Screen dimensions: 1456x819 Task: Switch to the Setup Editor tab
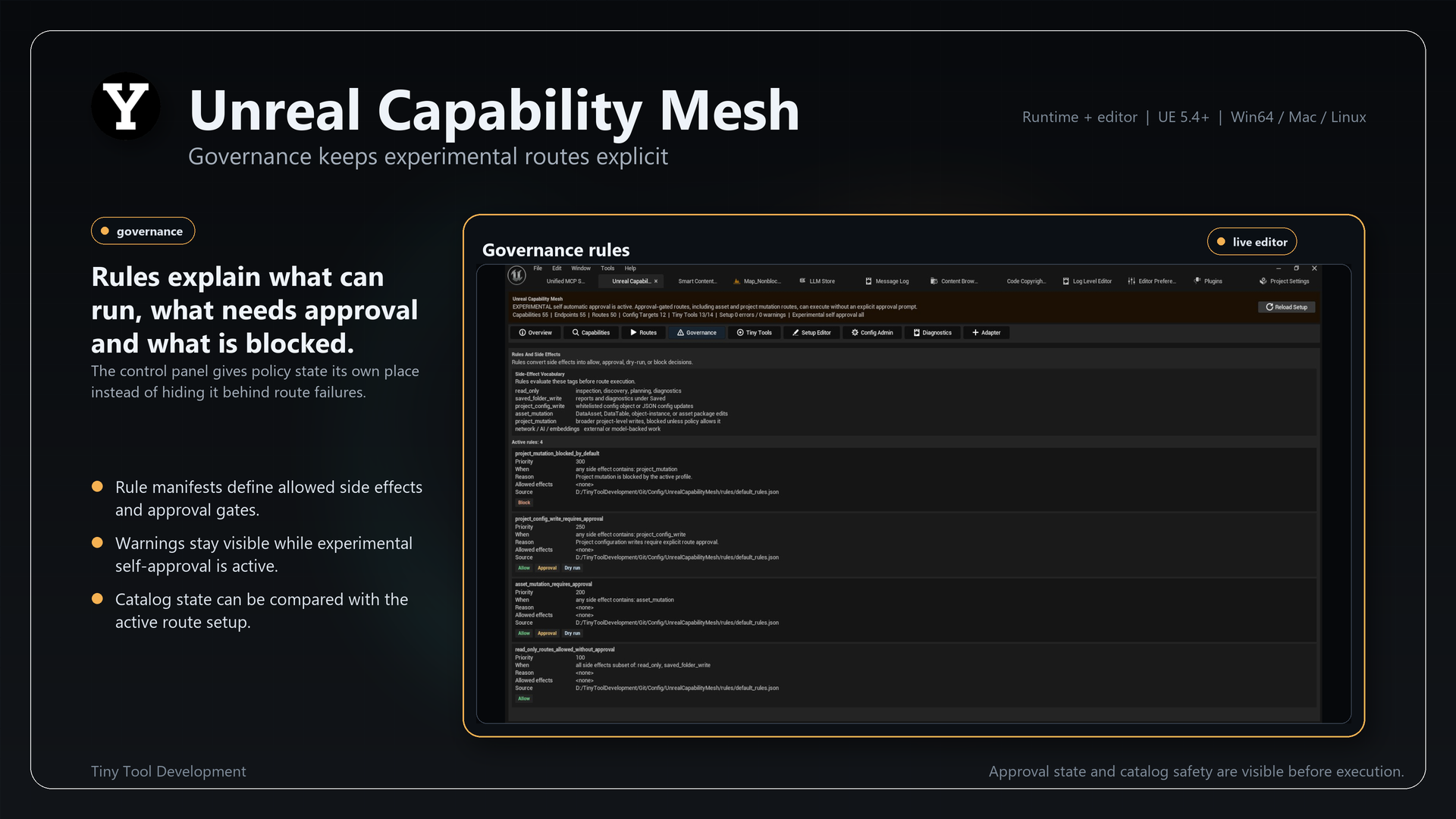coord(811,333)
